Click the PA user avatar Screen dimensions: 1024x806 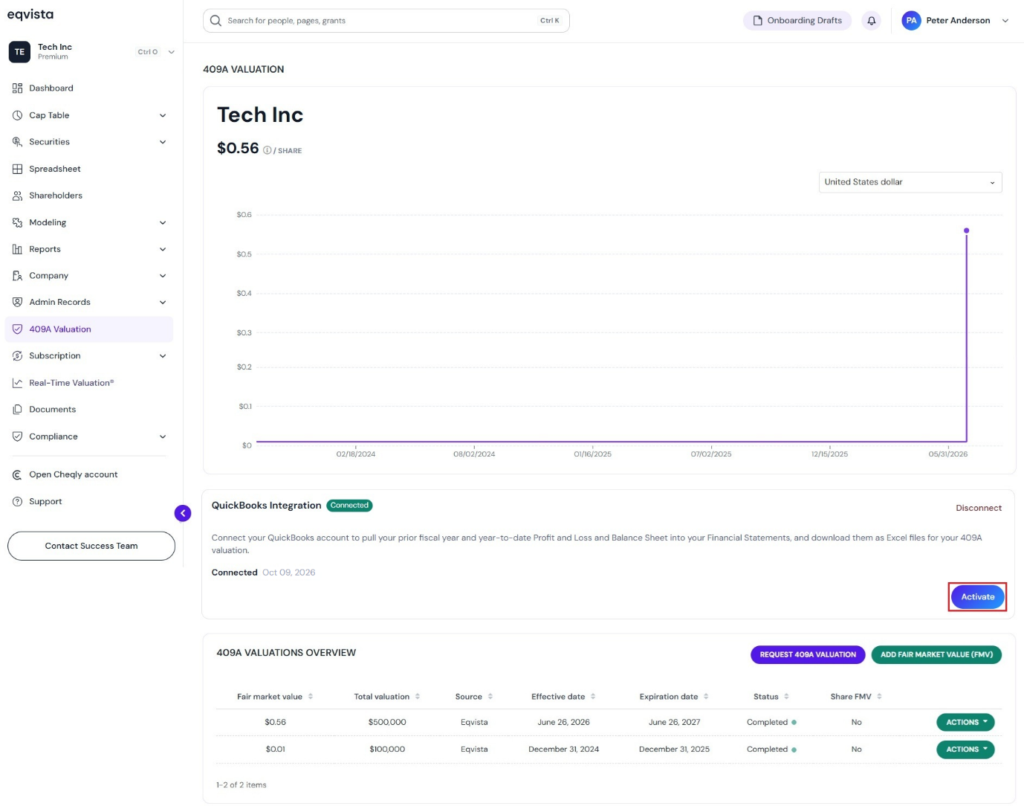tap(911, 21)
